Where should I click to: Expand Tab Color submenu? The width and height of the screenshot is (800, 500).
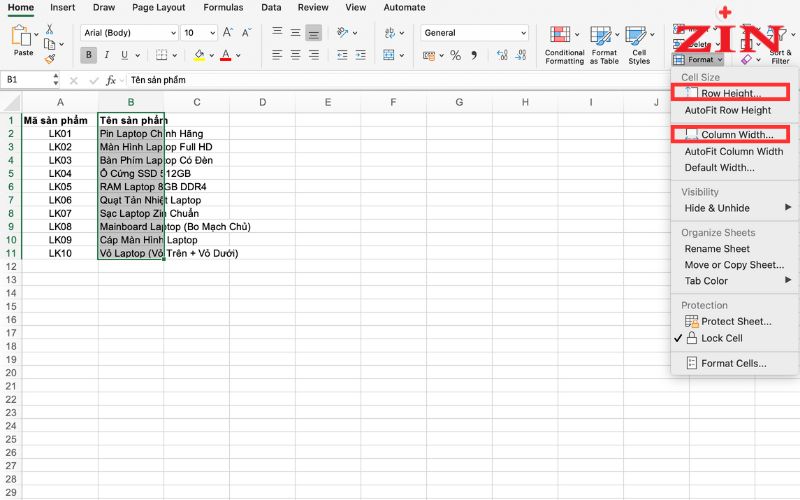tap(735, 281)
